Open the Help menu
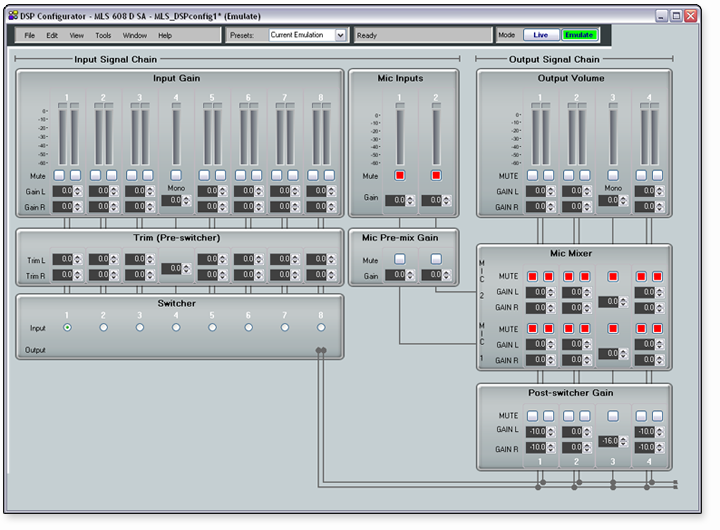 [165, 35]
